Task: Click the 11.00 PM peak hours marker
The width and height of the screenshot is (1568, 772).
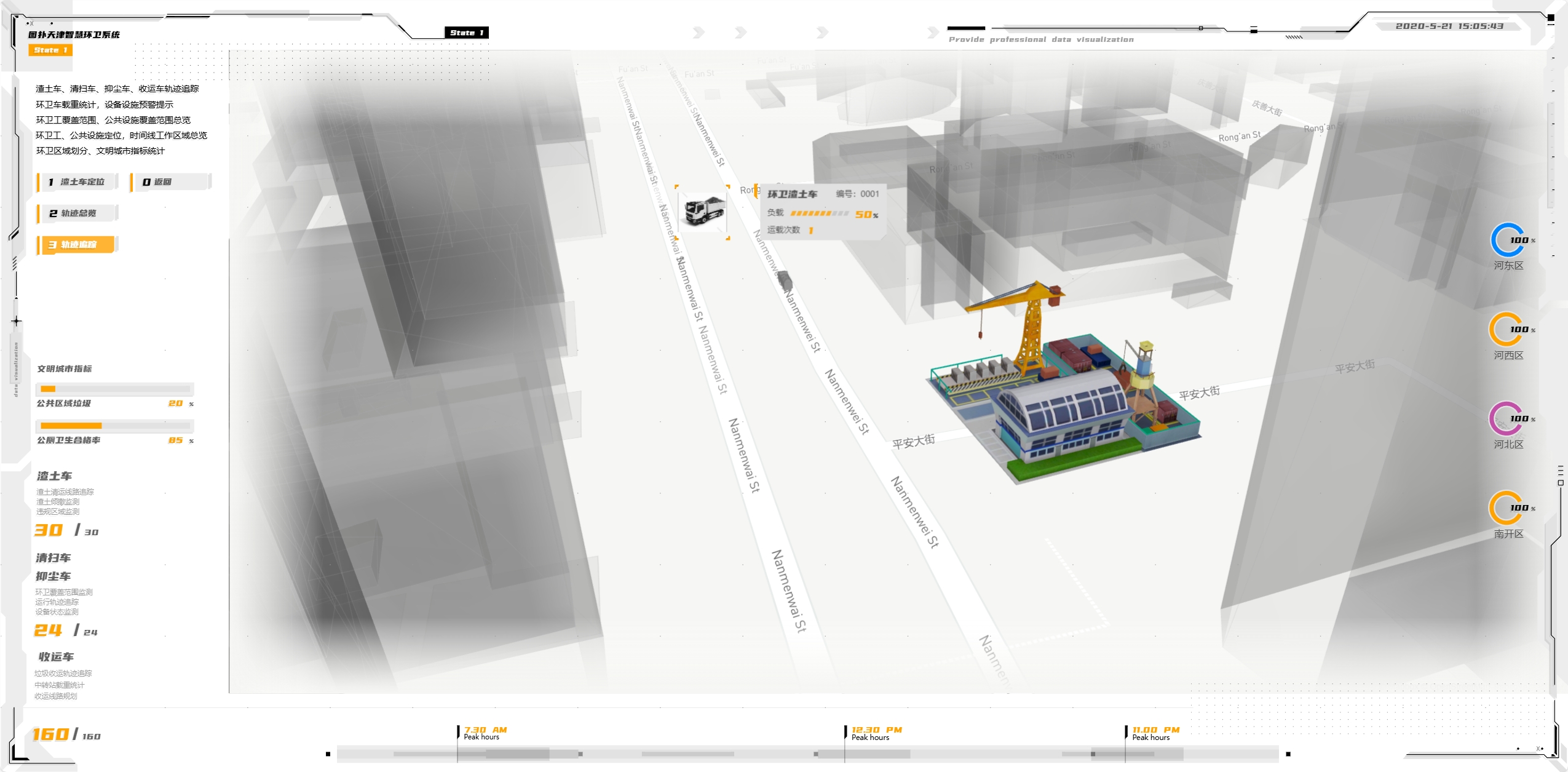Action: [x=1155, y=733]
